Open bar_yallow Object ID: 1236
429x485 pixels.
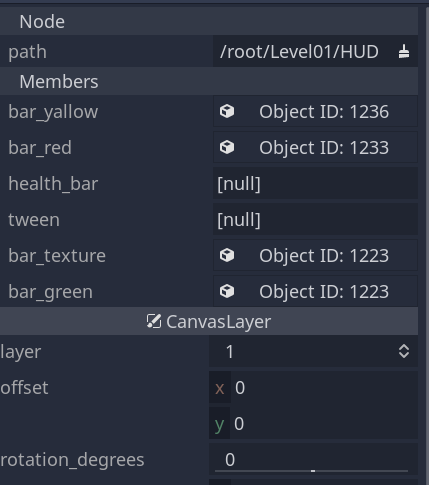pos(315,111)
